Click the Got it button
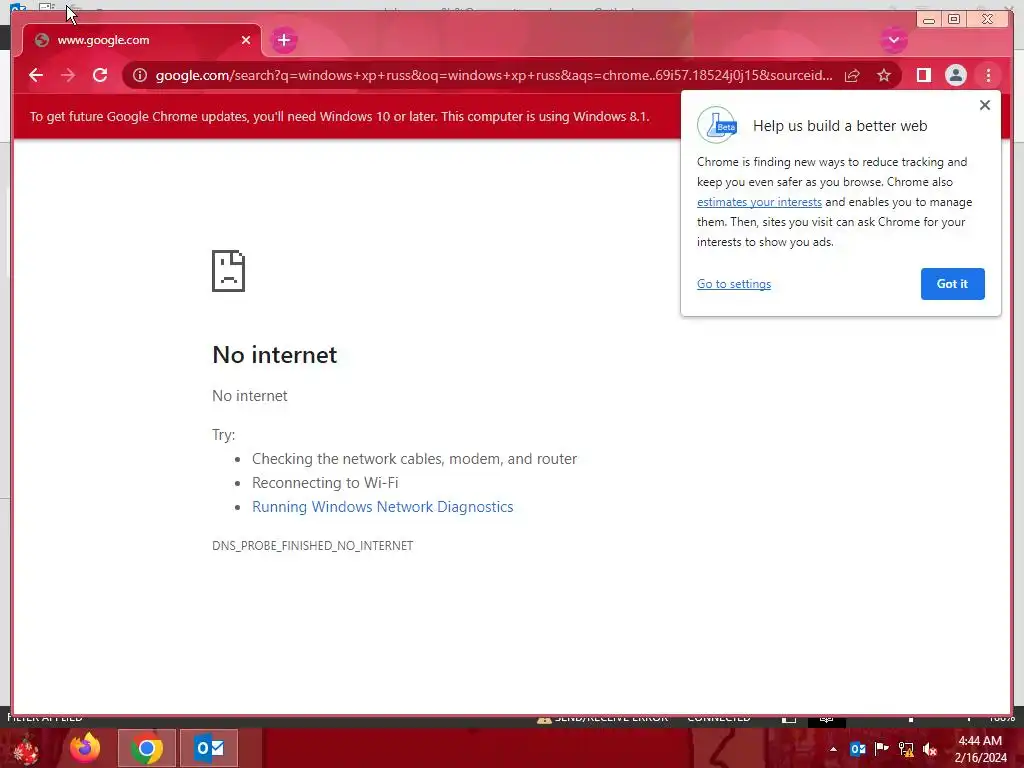This screenshot has width=1024, height=768. (x=952, y=284)
